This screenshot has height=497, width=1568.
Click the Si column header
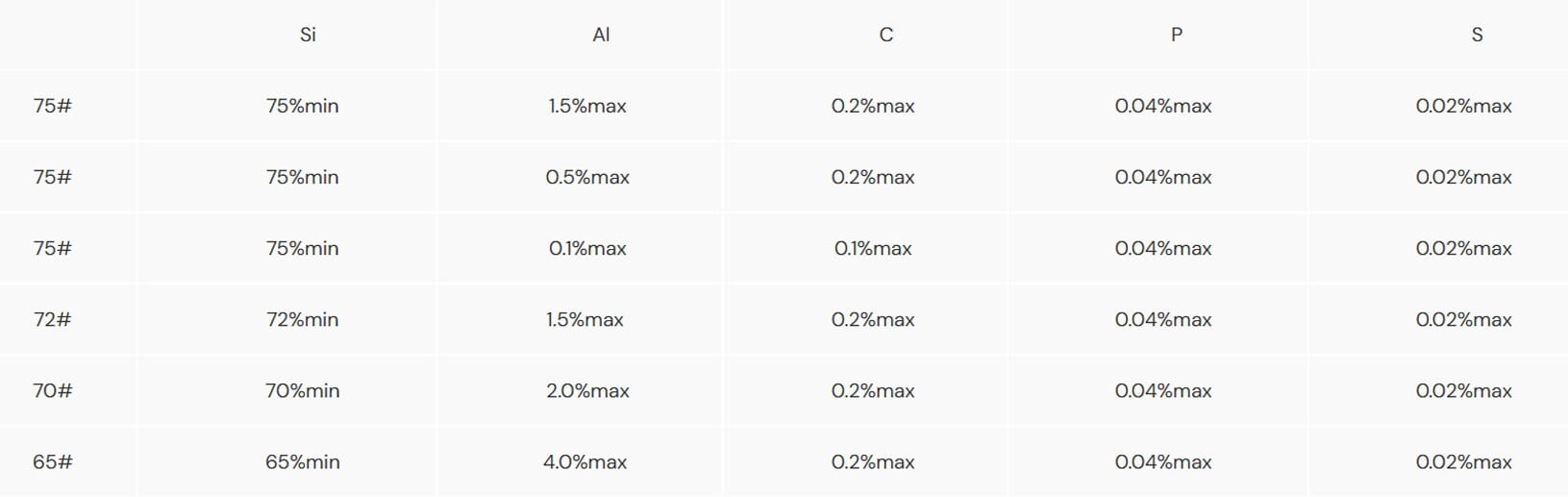point(308,35)
